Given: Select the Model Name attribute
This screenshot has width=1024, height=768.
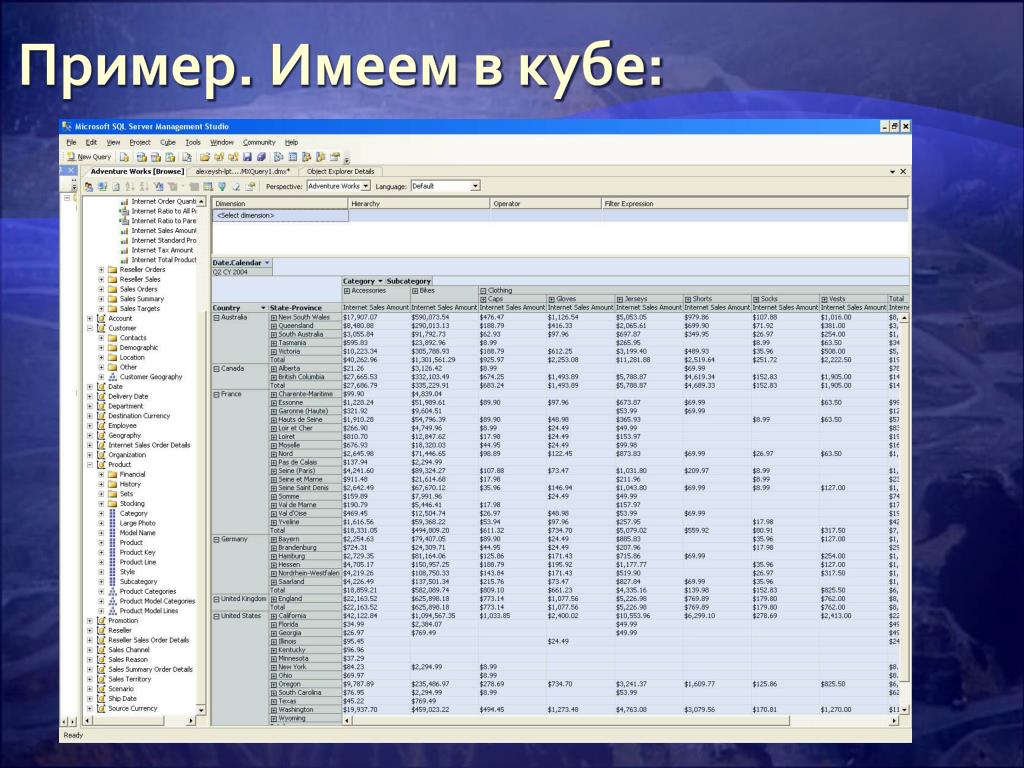Looking at the screenshot, I should 137,533.
